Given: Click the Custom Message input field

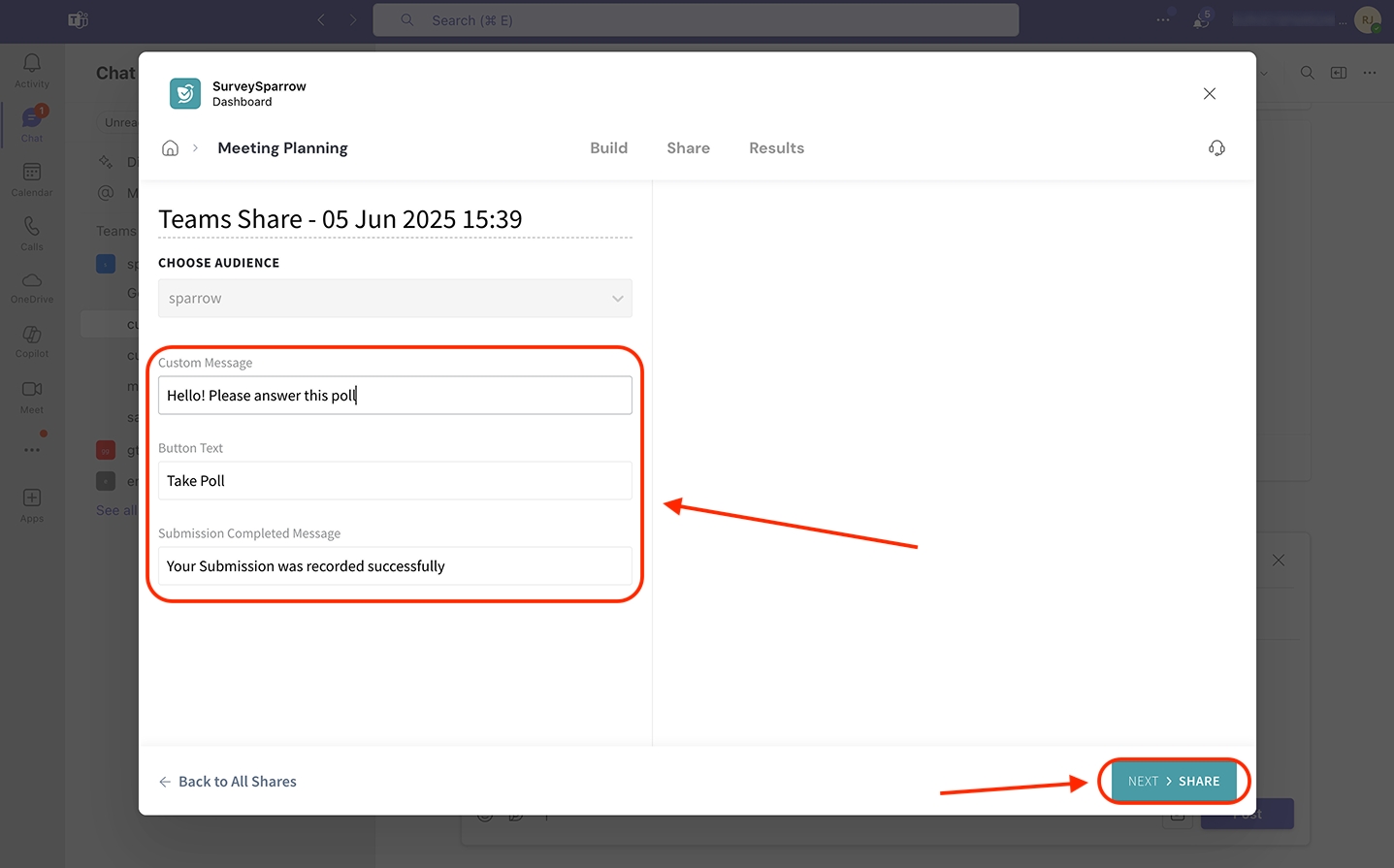Looking at the screenshot, I should [395, 396].
